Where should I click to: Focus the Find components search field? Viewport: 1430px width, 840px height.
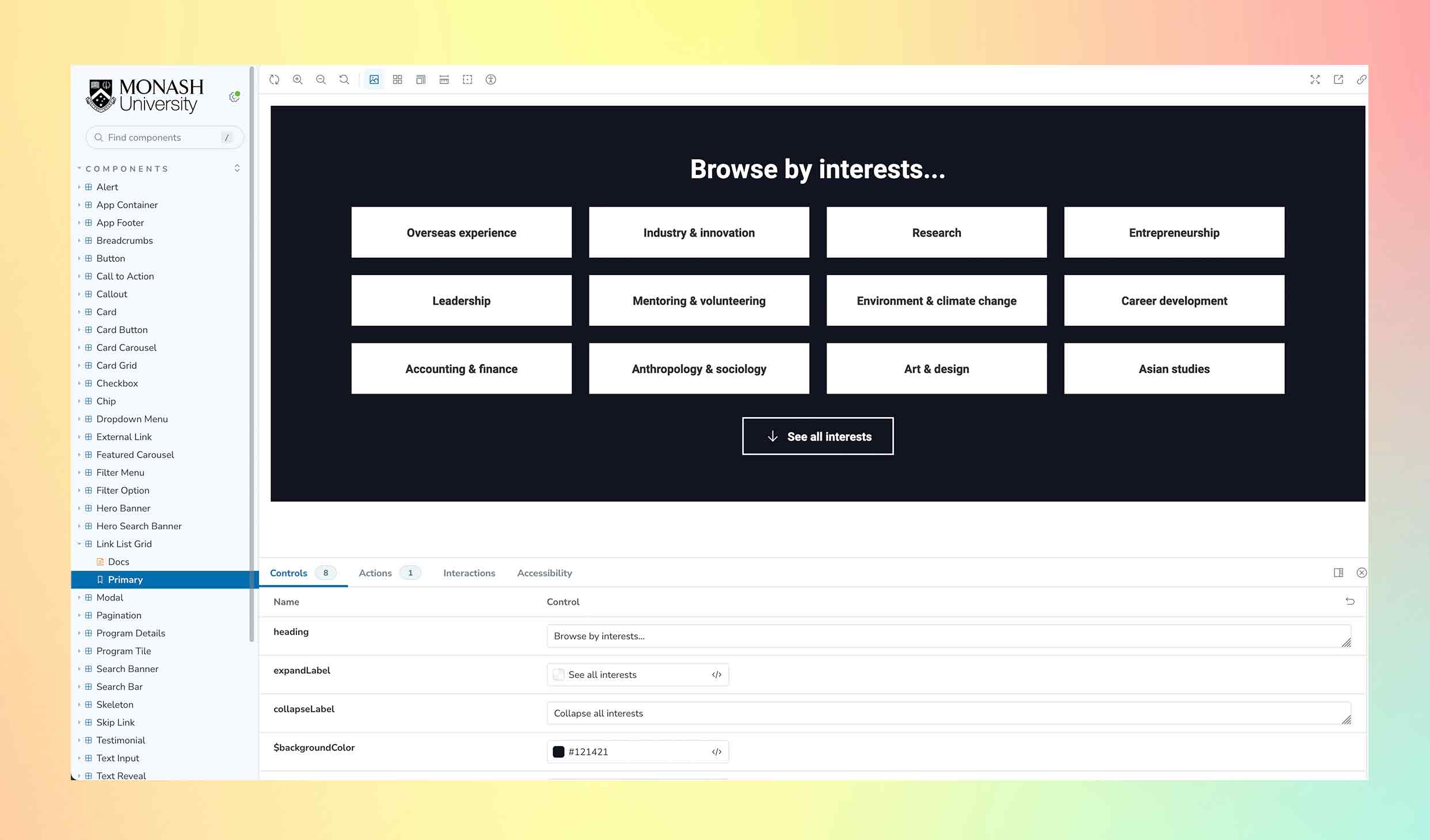point(165,137)
